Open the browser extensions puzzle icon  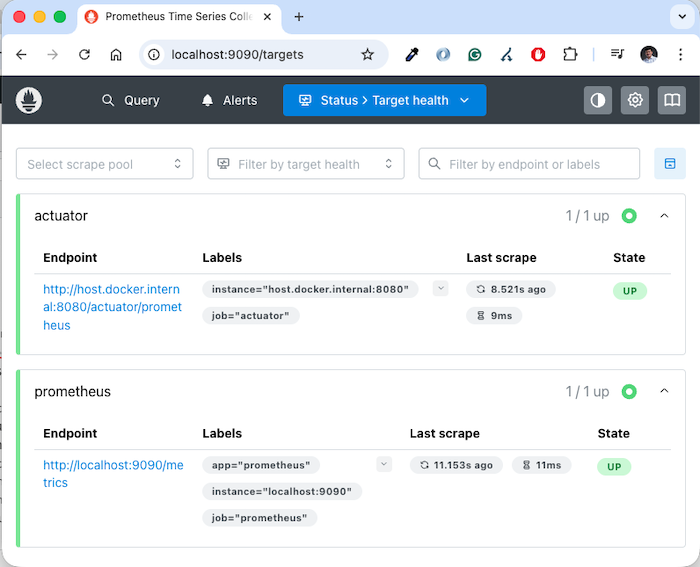pos(570,55)
